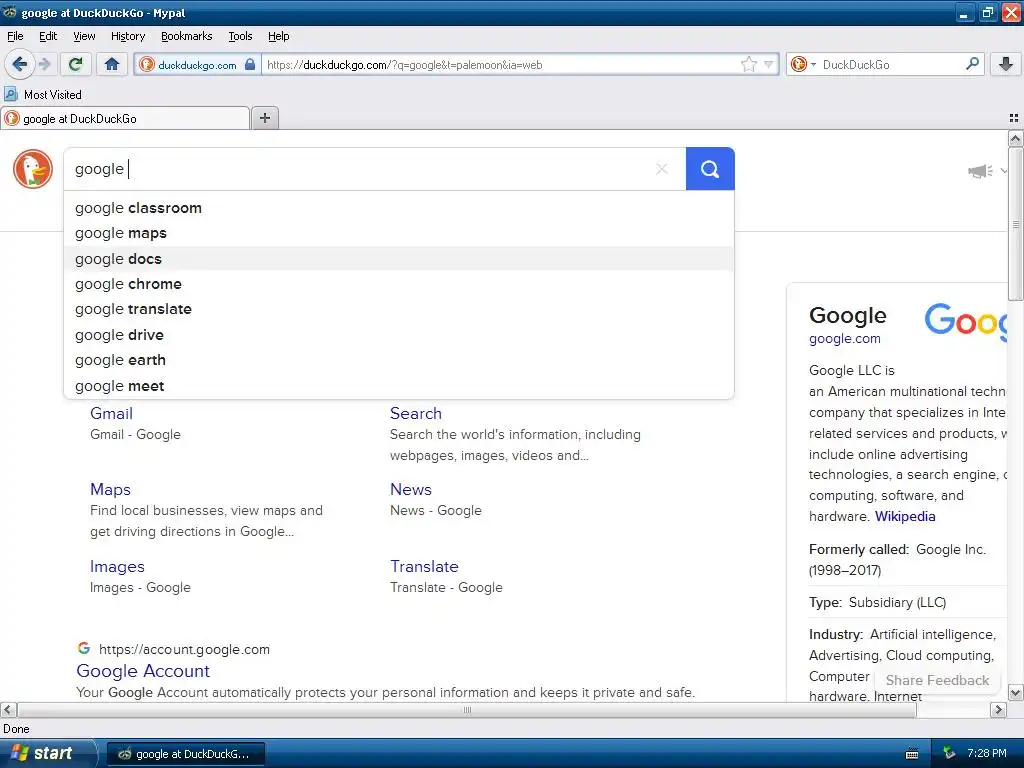Go back with the Back arrow button
Screen dimensions: 1024x768
click(x=20, y=64)
